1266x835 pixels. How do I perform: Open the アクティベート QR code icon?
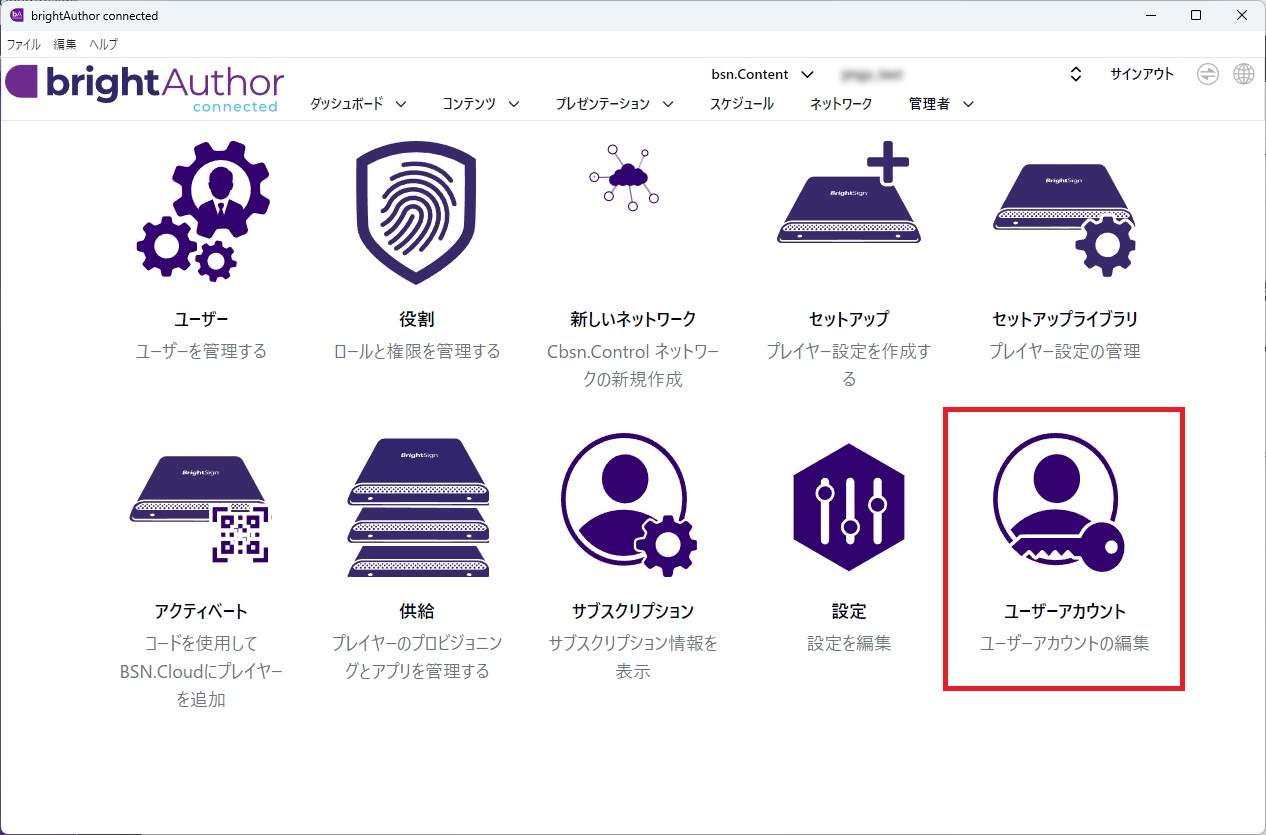[x=201, y=506]
